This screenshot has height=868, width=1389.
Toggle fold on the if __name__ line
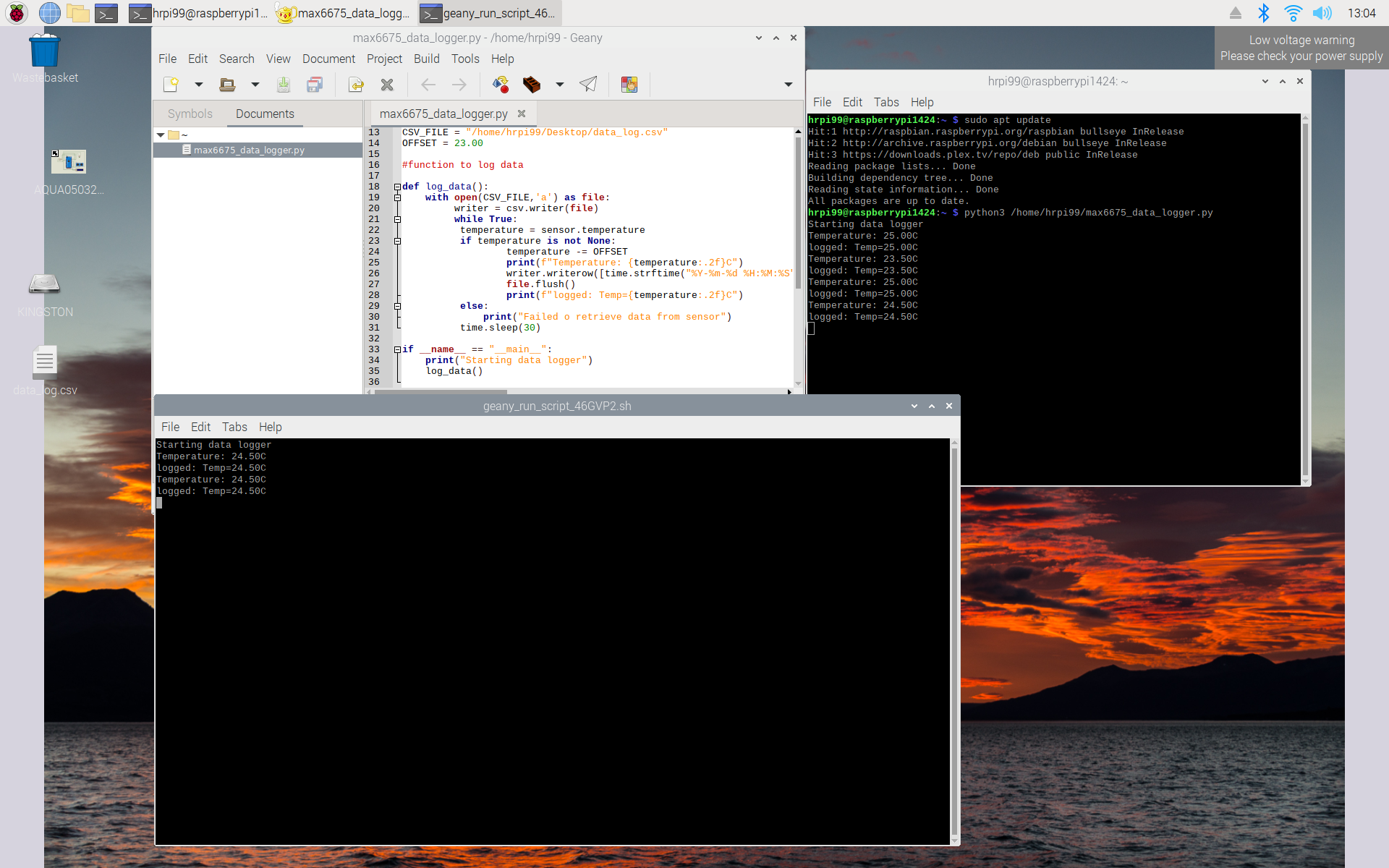pos(397,349)
